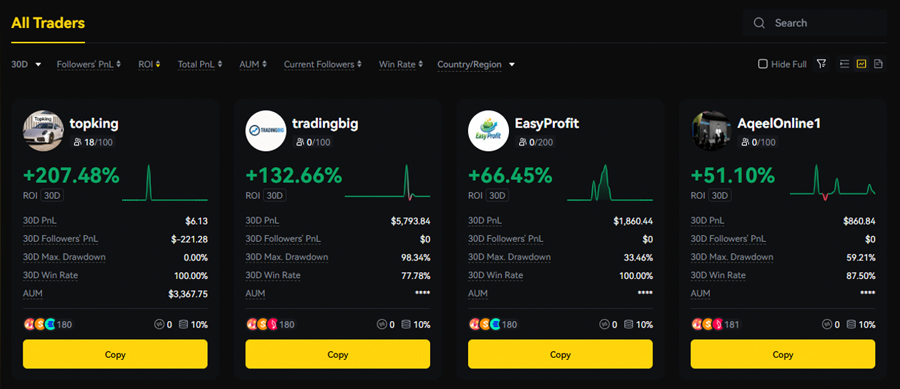The width and height of the screenshot is (900, 389).
Task: Switch to document details view icon
Action: coord(878,64)
